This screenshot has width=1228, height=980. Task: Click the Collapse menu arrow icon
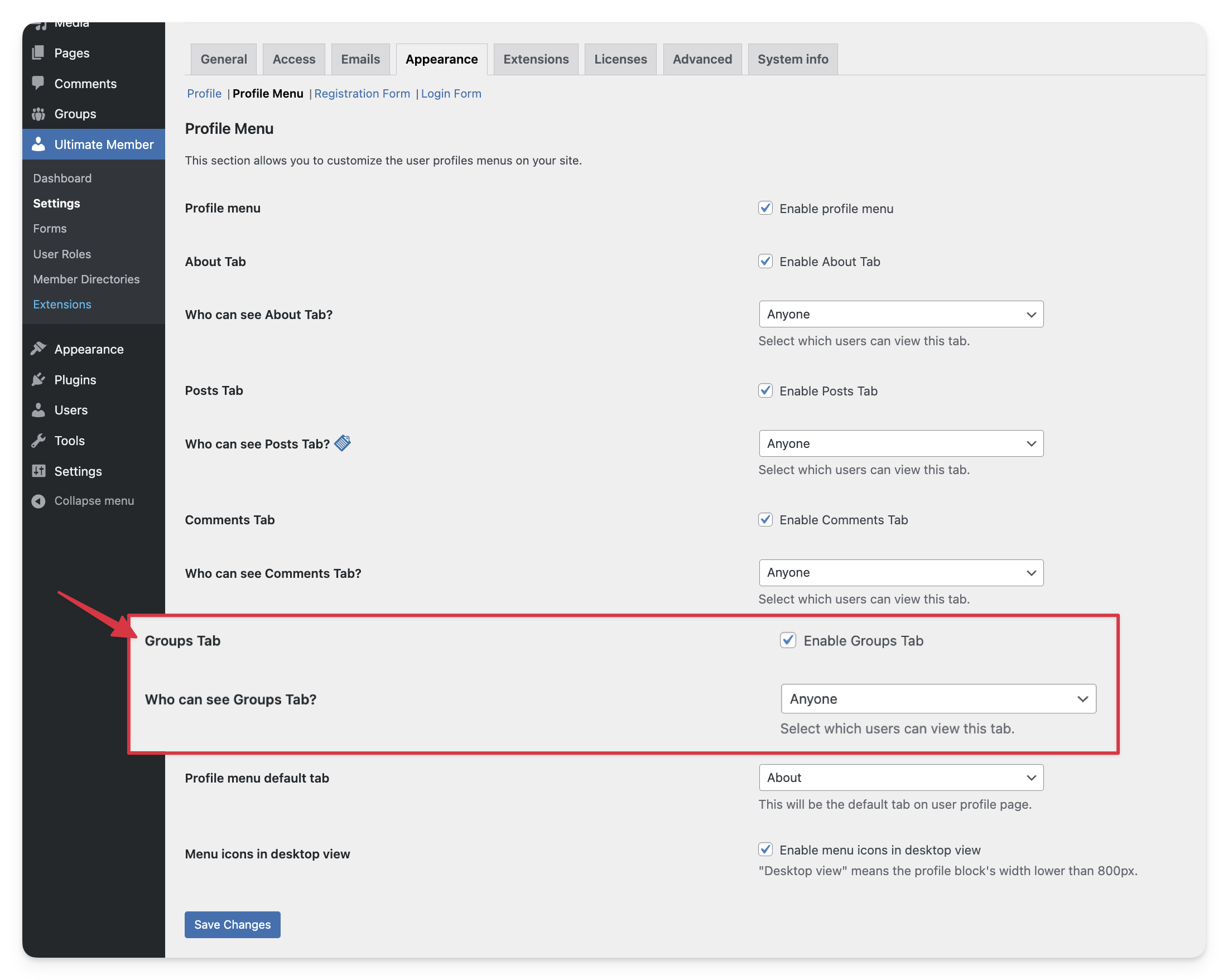click(38, 501)
